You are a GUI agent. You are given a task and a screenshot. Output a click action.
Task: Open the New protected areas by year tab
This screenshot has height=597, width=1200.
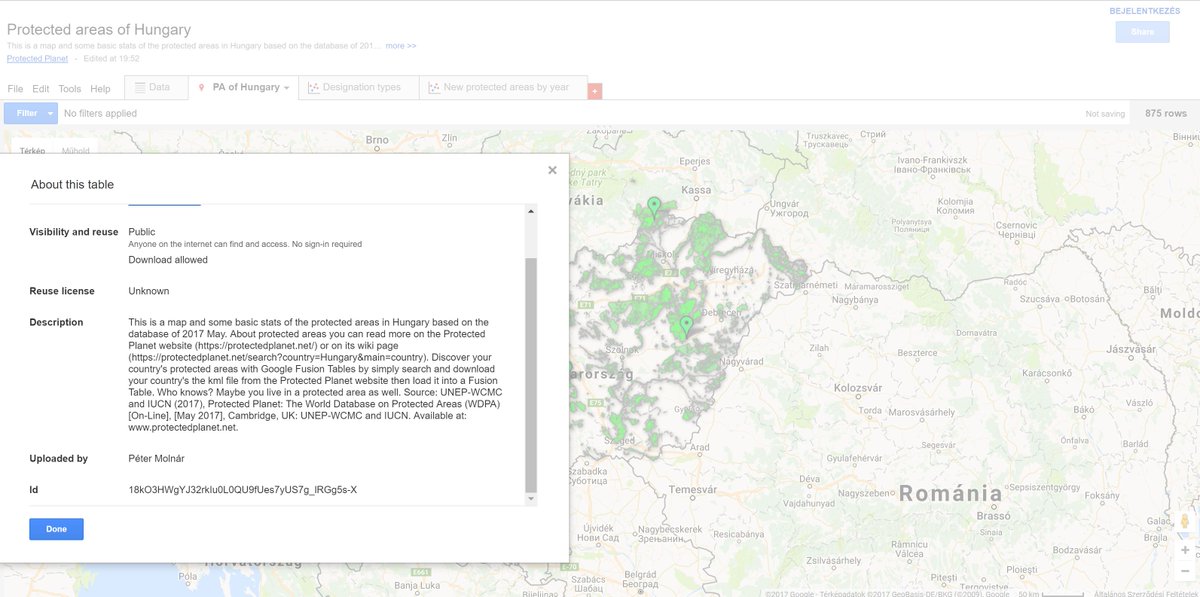[x=503, y=87]
